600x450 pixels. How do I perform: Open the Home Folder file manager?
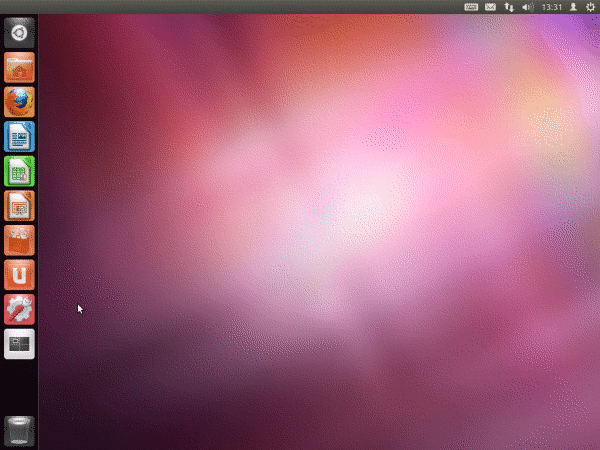pyautogui.click(x=19, y=68)
